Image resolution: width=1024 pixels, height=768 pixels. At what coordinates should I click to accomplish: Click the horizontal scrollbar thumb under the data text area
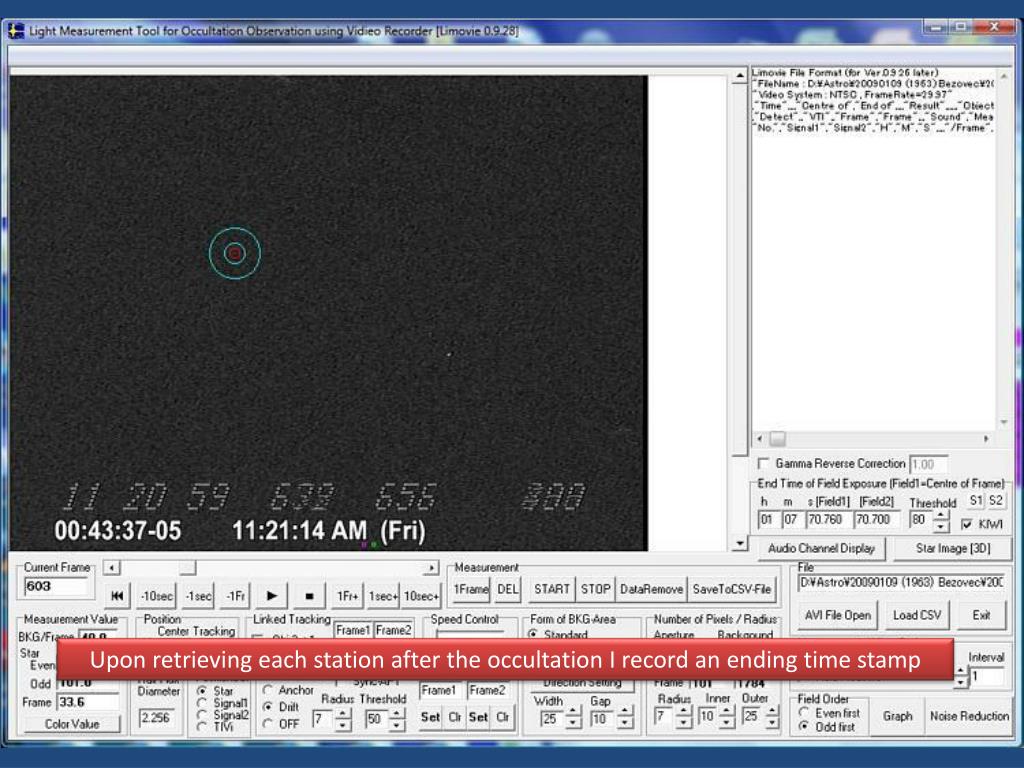[x=777, y=439]
